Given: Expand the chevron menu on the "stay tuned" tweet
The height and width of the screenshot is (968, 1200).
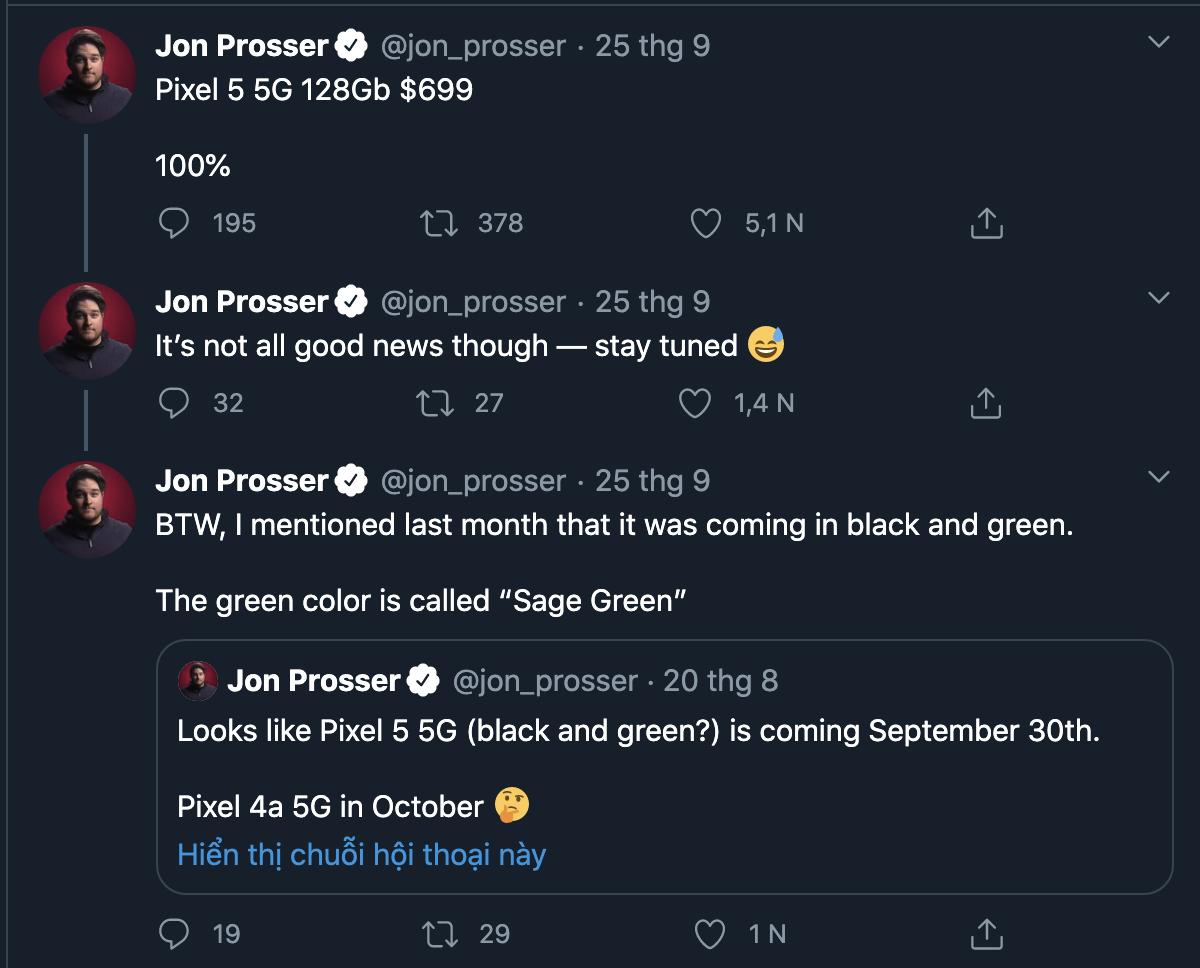Looking at the screenshot, I should click(x=1159, y=298).
